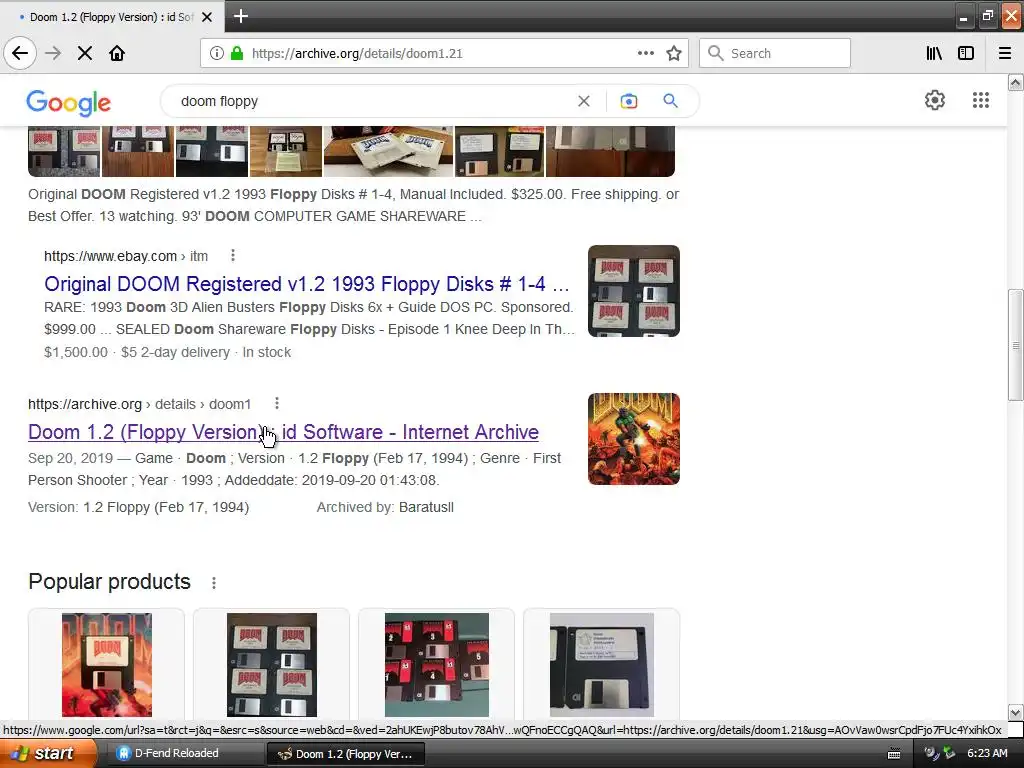Open the browser home page icon
The height and width of the screenshot is (768, 1024).
coord(117,53)
